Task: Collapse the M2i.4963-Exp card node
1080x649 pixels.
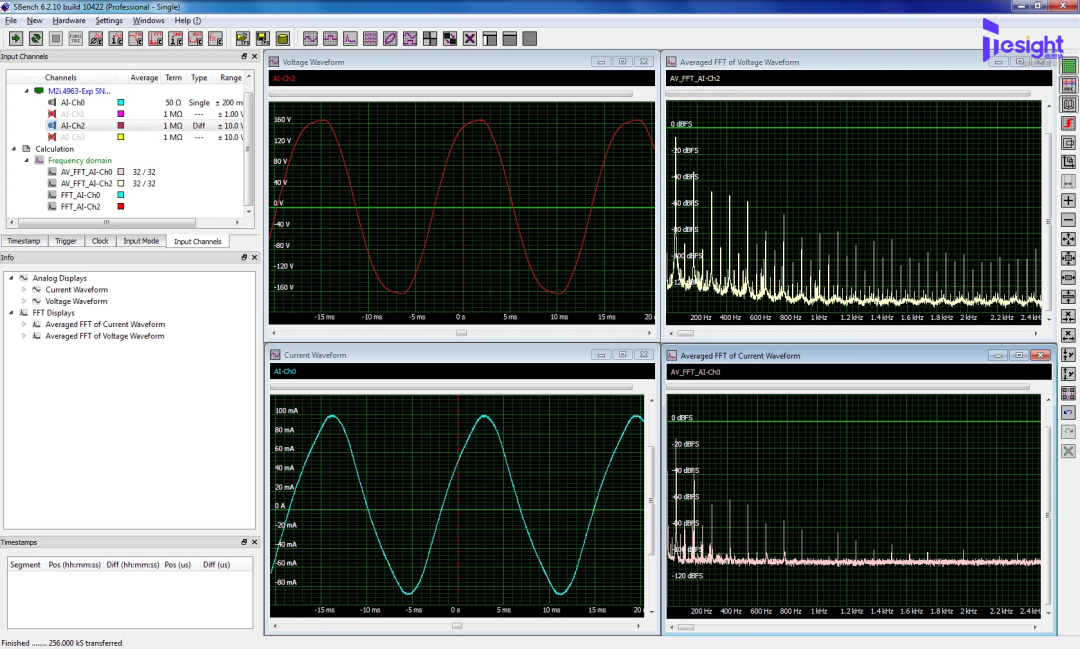Action: pyautogui.click(x=27, y=91)
